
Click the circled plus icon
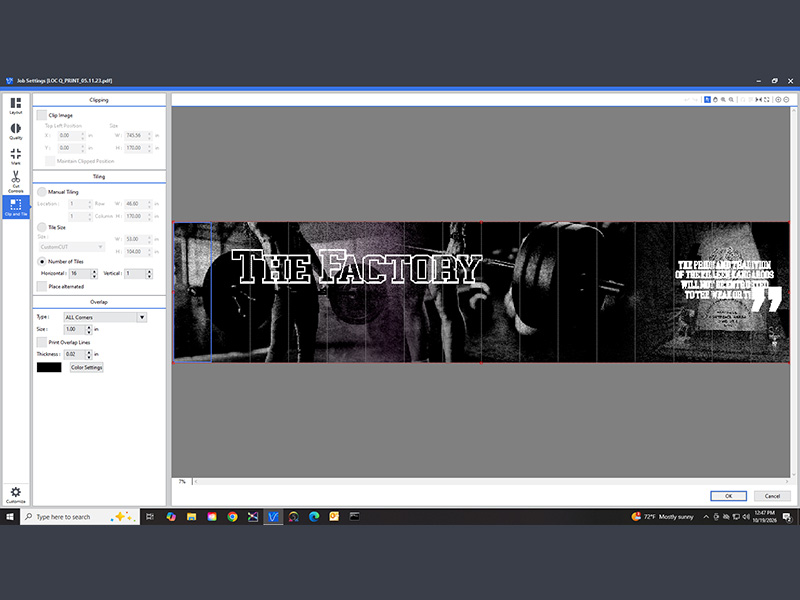tap(778, 99)
